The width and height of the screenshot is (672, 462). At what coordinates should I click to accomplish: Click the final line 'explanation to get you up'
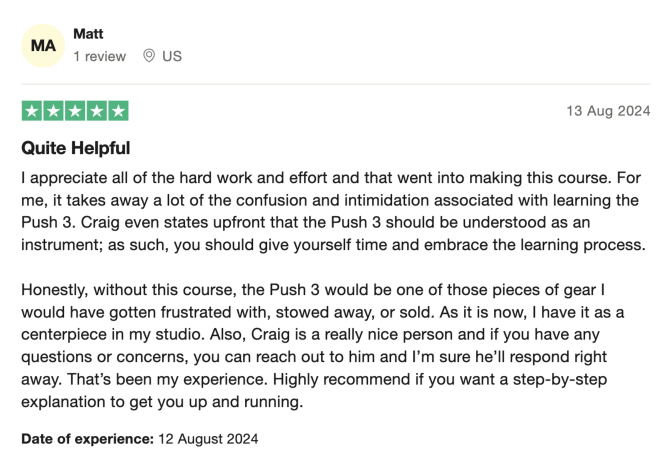pos(162,402)
